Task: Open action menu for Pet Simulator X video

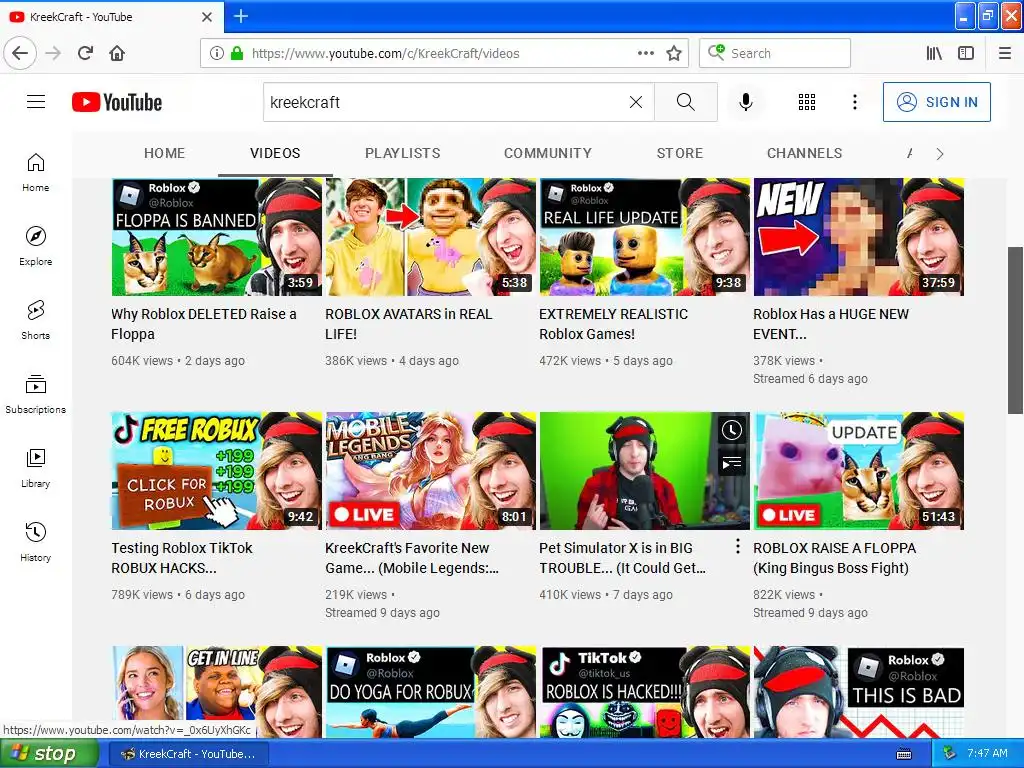Action: [738, 547]
